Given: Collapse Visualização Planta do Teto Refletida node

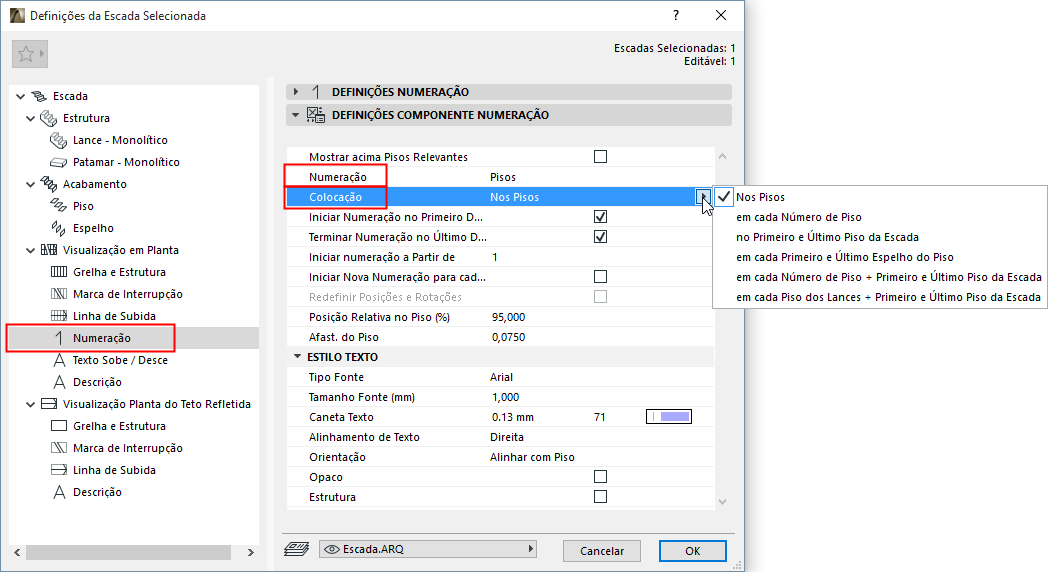Looking at the screenshot, I should pos(31,404).
